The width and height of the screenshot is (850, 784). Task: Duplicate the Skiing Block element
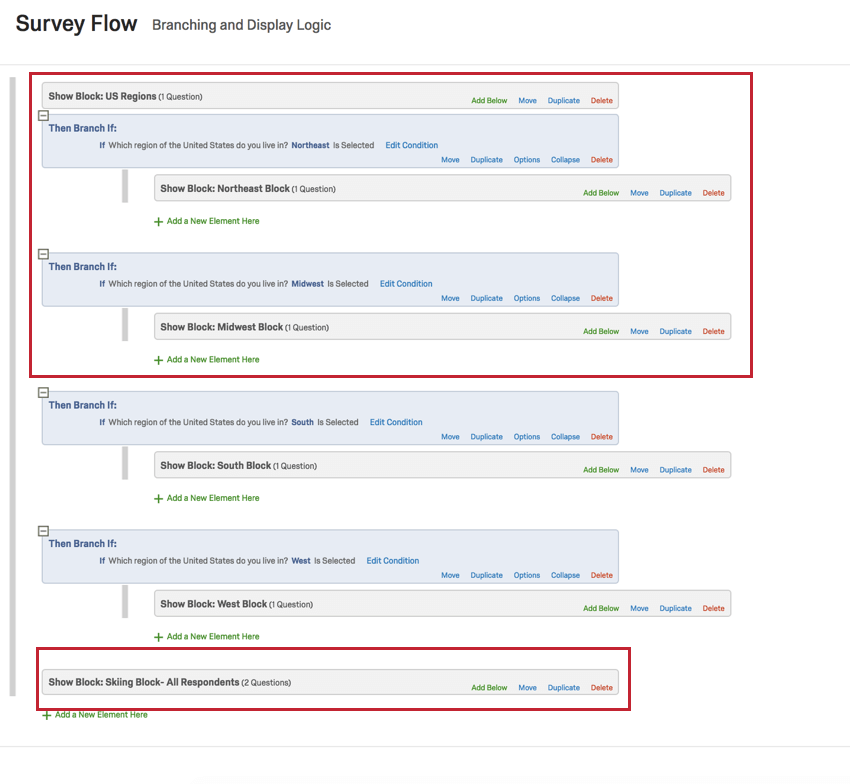point(564,687)
